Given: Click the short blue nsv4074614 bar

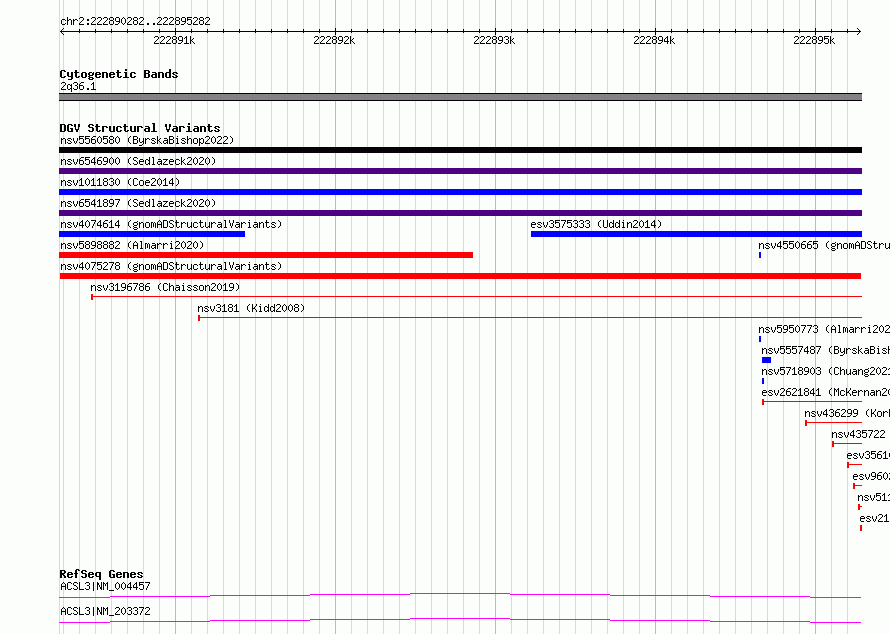Looking at the screenshot, I should coord(152,234).
